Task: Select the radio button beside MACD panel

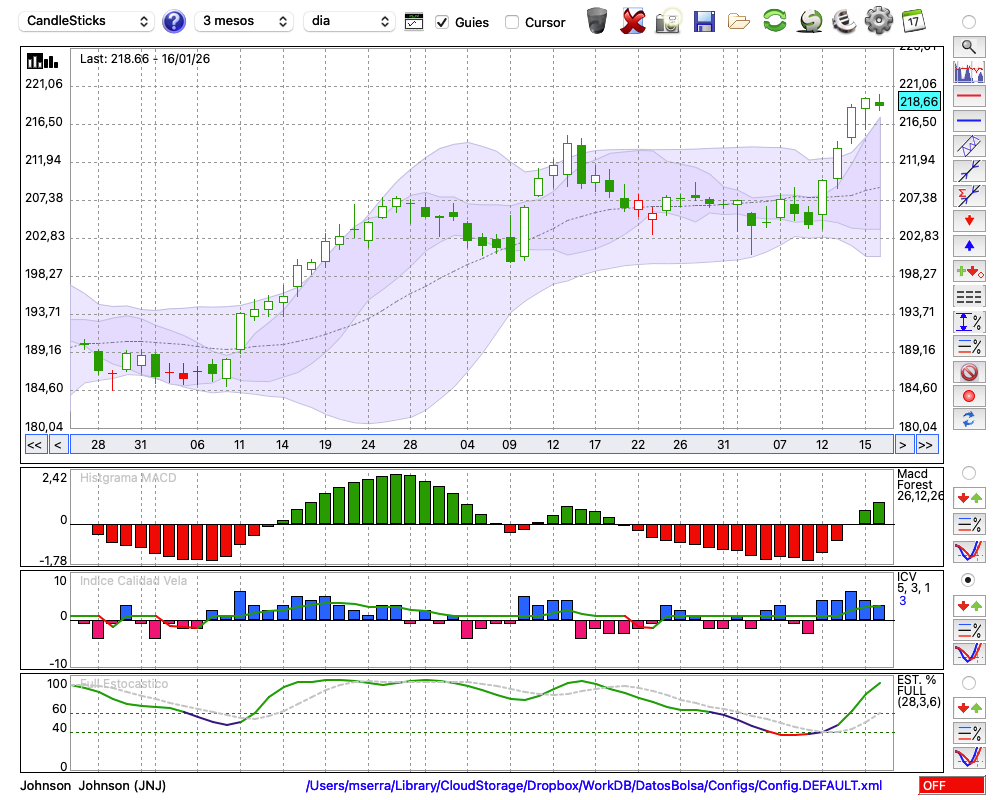Action: point(968,472)
